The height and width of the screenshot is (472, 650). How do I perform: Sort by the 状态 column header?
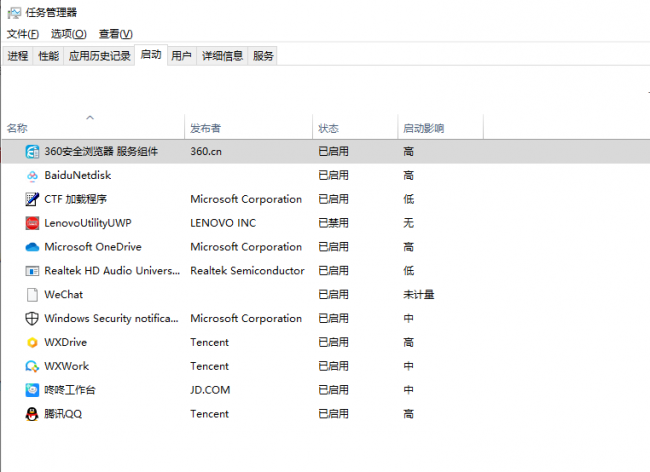[355, 128]
